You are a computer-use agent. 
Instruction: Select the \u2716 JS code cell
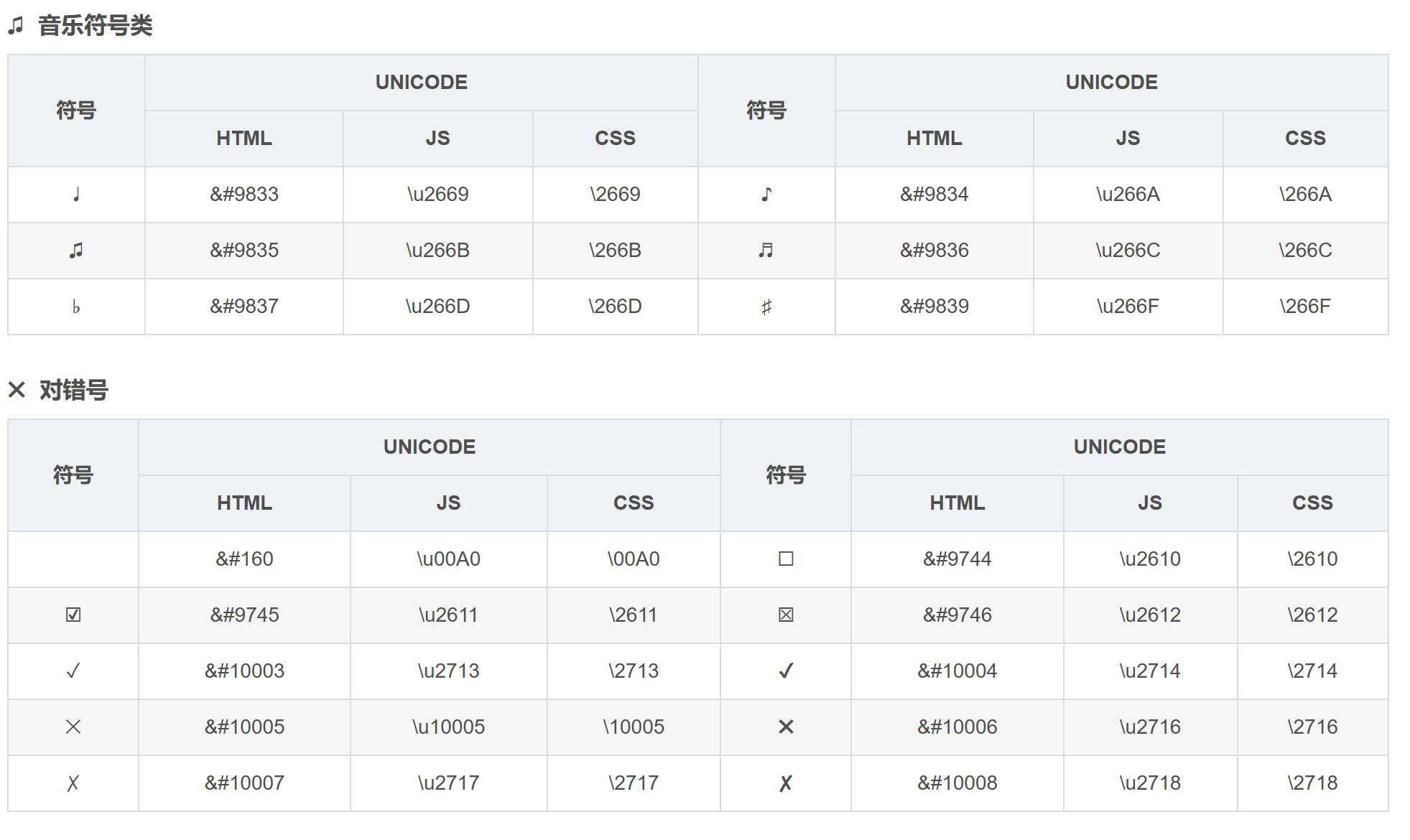coord(1151,727)
